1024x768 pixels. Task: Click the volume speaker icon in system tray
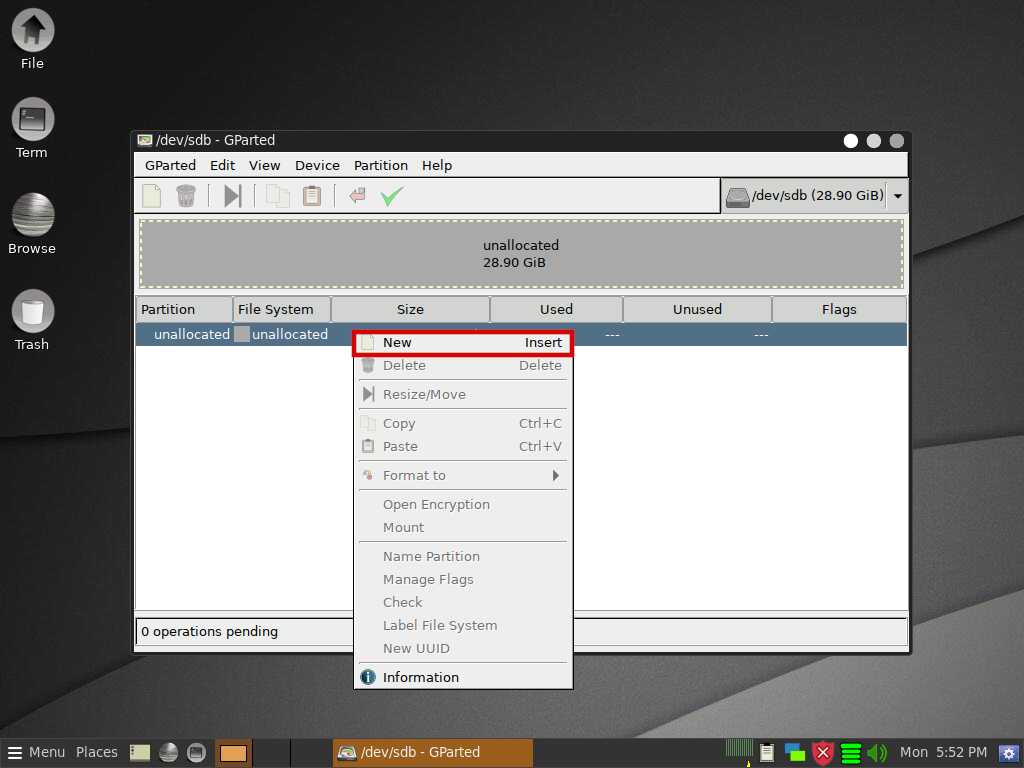877,752
